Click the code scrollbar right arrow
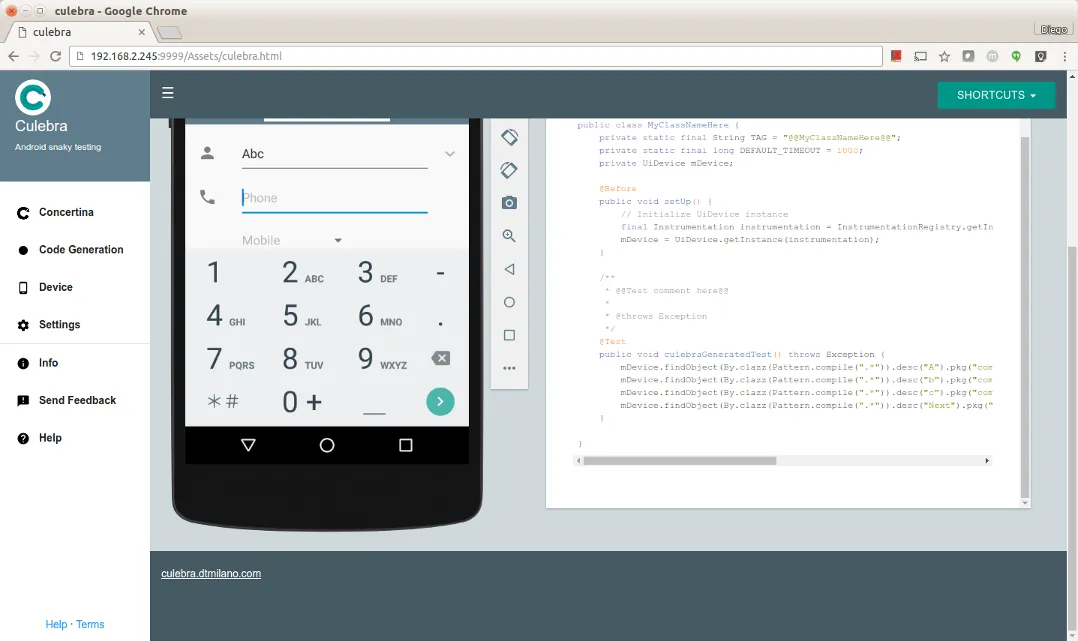 (x=987, y=461)
